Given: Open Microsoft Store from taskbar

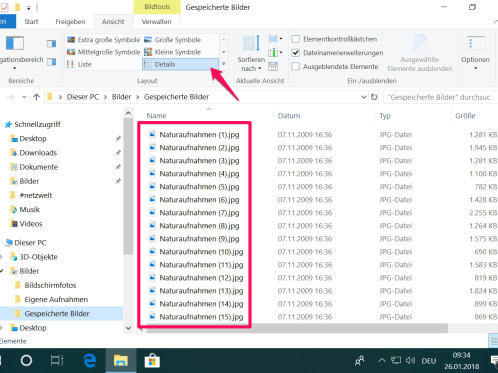Looking at the screenshot, I should click(x=152, y=360).
